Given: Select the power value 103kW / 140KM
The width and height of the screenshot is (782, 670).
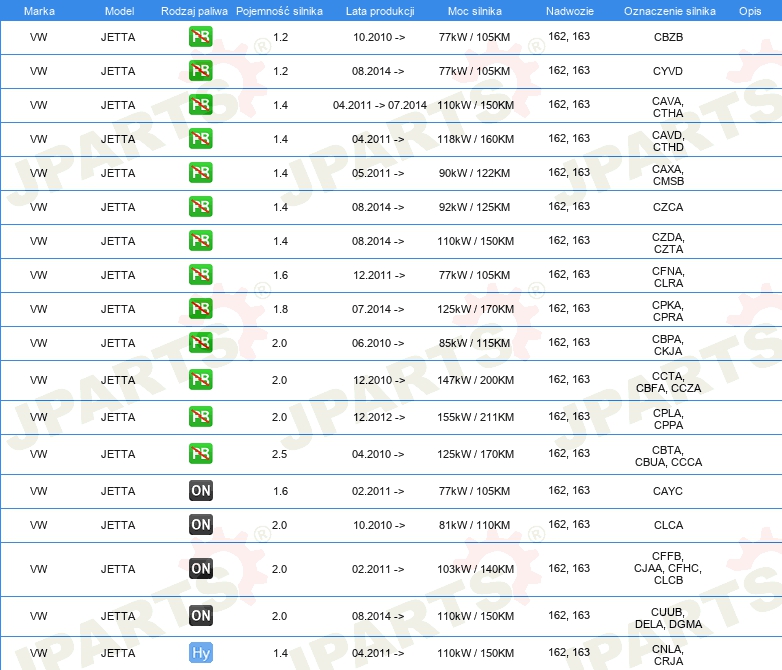Looking at the screenshot, I should point(475,569).
